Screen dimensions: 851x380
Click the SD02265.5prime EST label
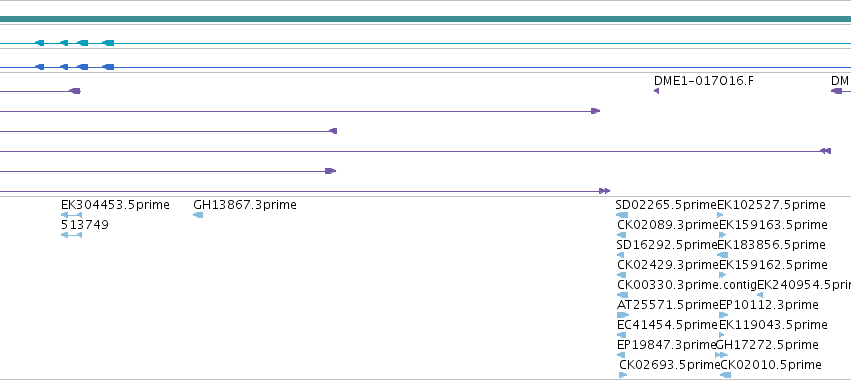click(666, 205)
